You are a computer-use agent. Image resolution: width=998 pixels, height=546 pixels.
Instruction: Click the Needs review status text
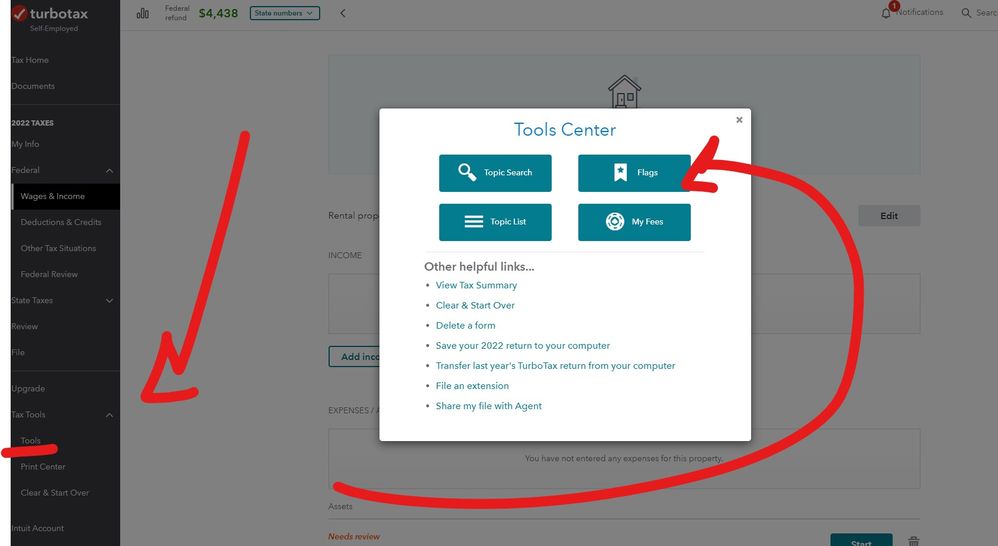pos(354,536)
